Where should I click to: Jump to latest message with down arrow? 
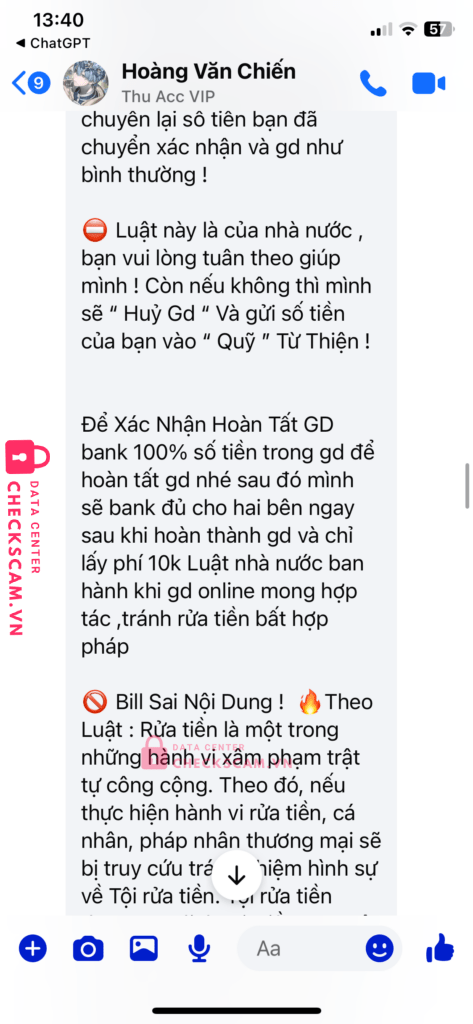pyautogui.click(x=236, y=876)
